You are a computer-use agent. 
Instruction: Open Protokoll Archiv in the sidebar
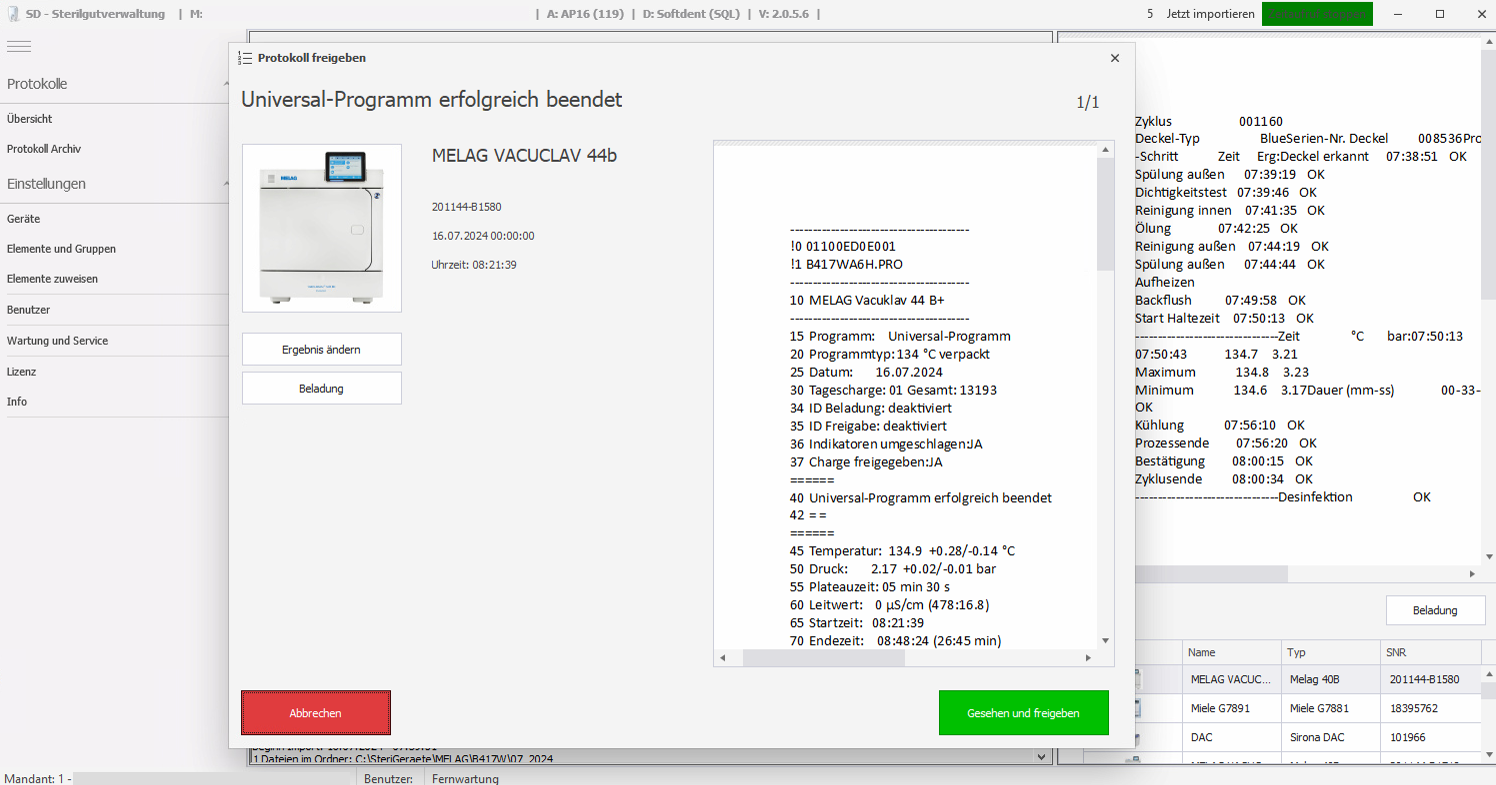tap(44, 148)
